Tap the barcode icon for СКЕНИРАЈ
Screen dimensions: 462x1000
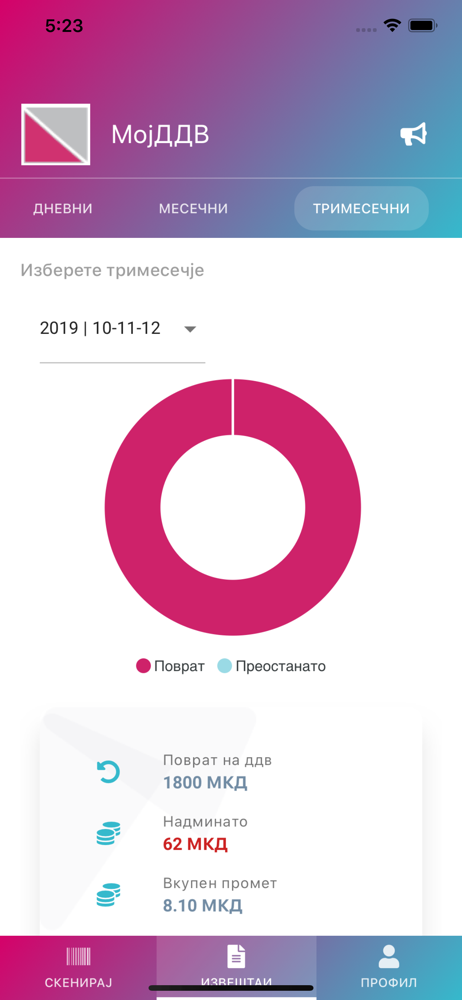point(78,956)
